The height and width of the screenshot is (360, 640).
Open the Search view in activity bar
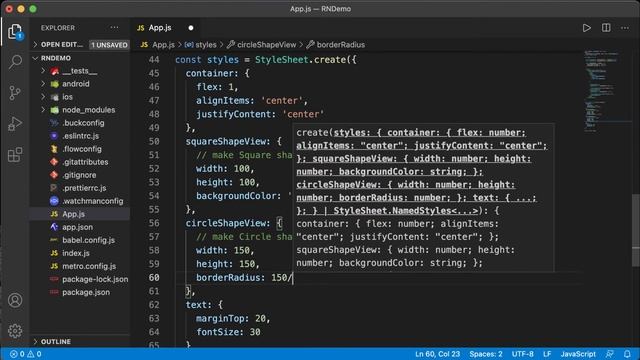pos(15,62)
